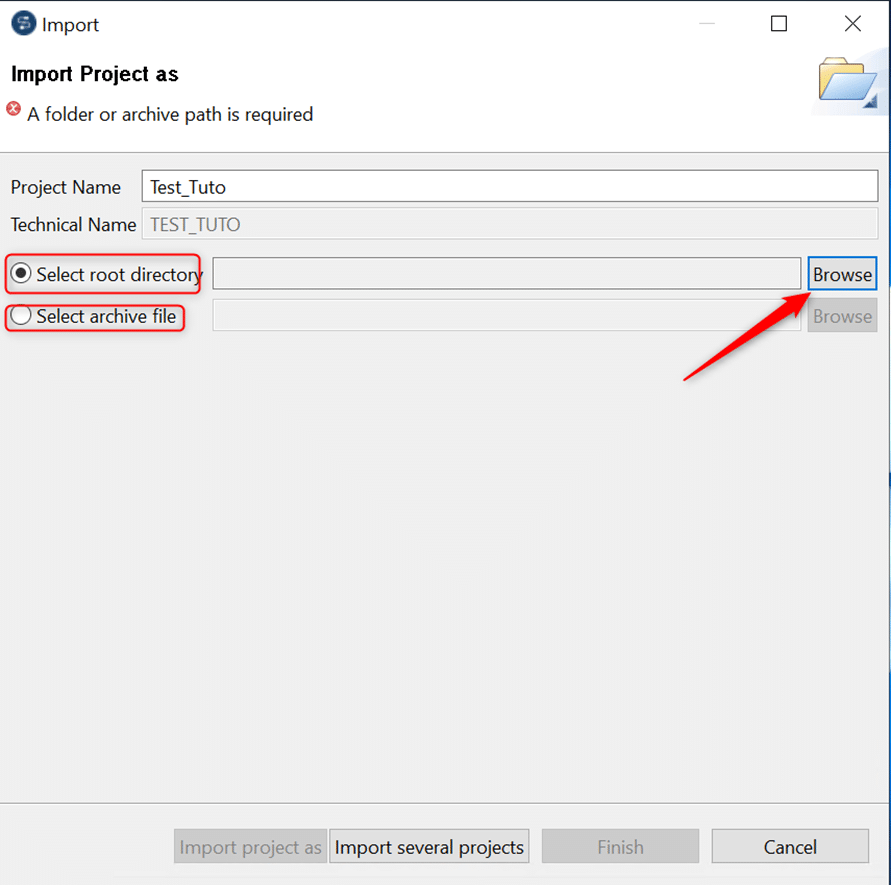Focus the root directory path field
Screen dimensions: 891x885
(x=507, y=273)
